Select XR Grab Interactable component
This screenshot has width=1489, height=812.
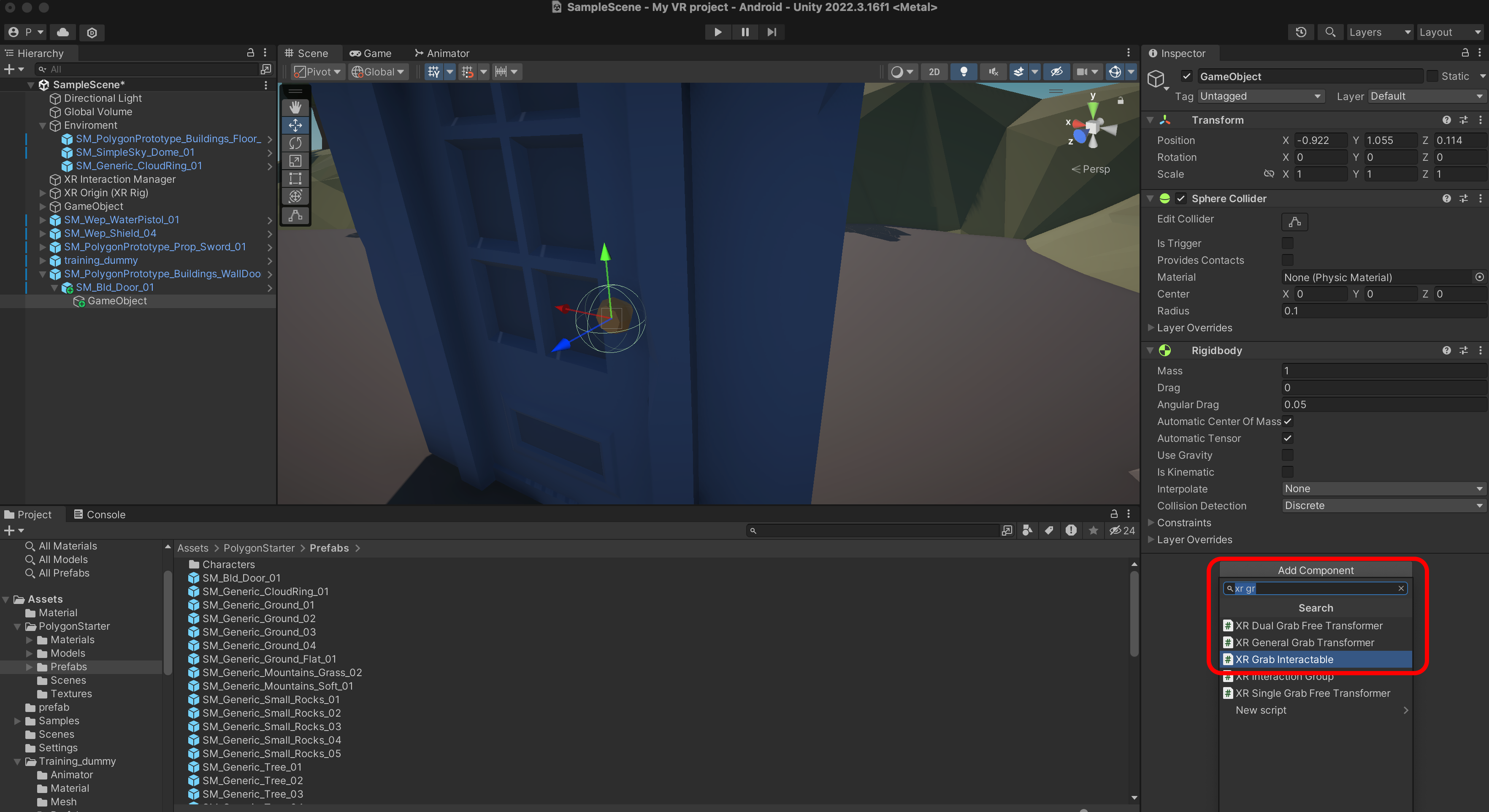coord(1284,659)
